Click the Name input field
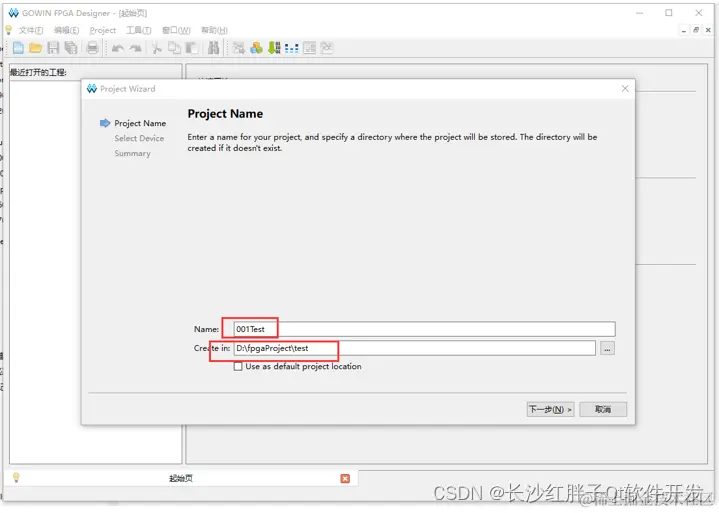Image resolution: width=719 pixels, height=513 pixels. [x=424, y=329]
